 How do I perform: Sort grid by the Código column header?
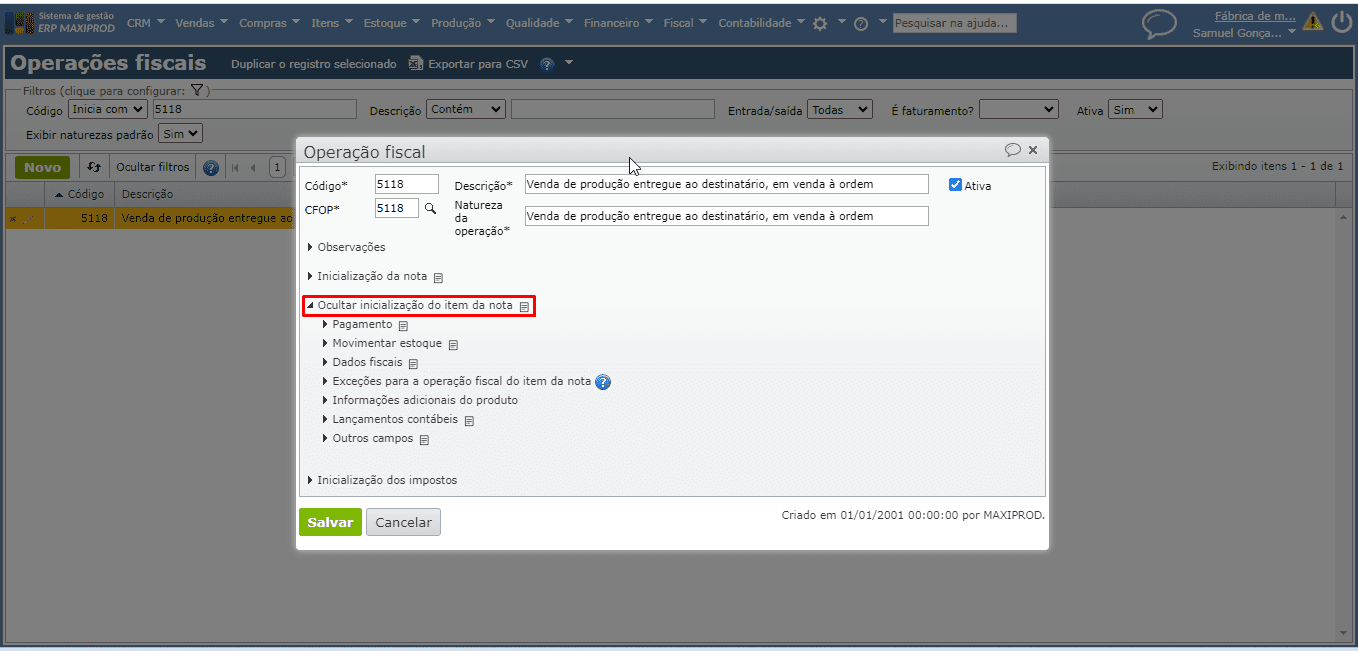(x=79, y=194)
